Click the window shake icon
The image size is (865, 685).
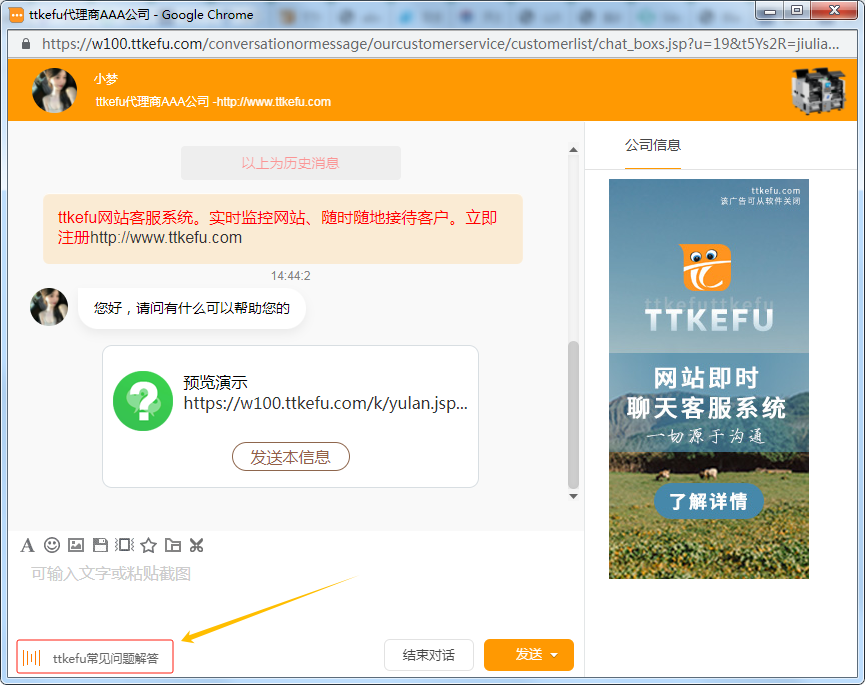(x=124, y=545)
